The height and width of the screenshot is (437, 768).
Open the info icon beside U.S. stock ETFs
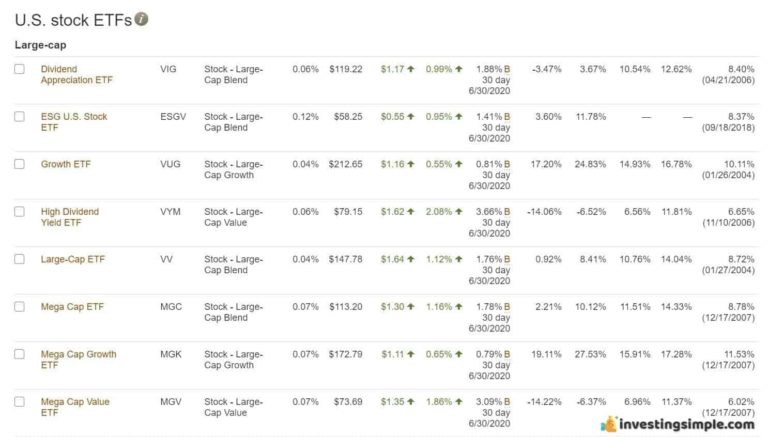(142, 19)
